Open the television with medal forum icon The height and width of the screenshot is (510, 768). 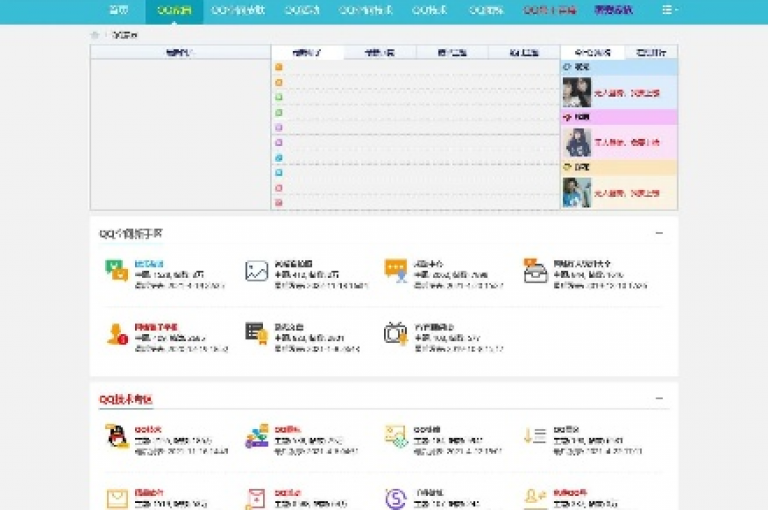[396, 333]
